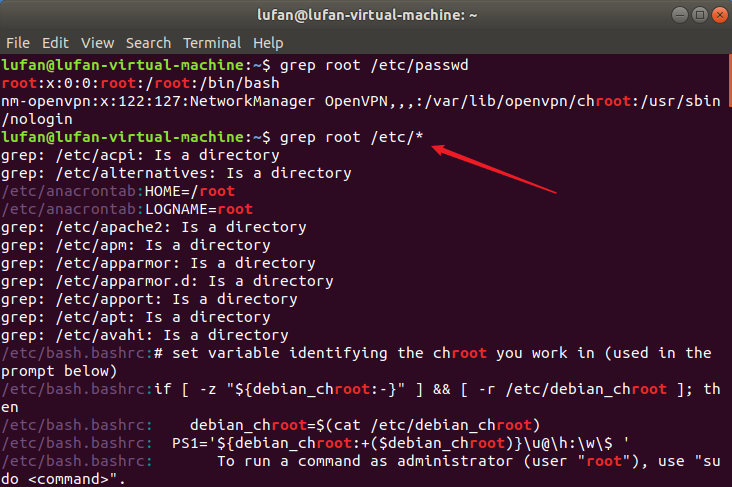
Task: Click the /etc/anacrontab:LOGNAME=root line
Action: tap(127, 209)
